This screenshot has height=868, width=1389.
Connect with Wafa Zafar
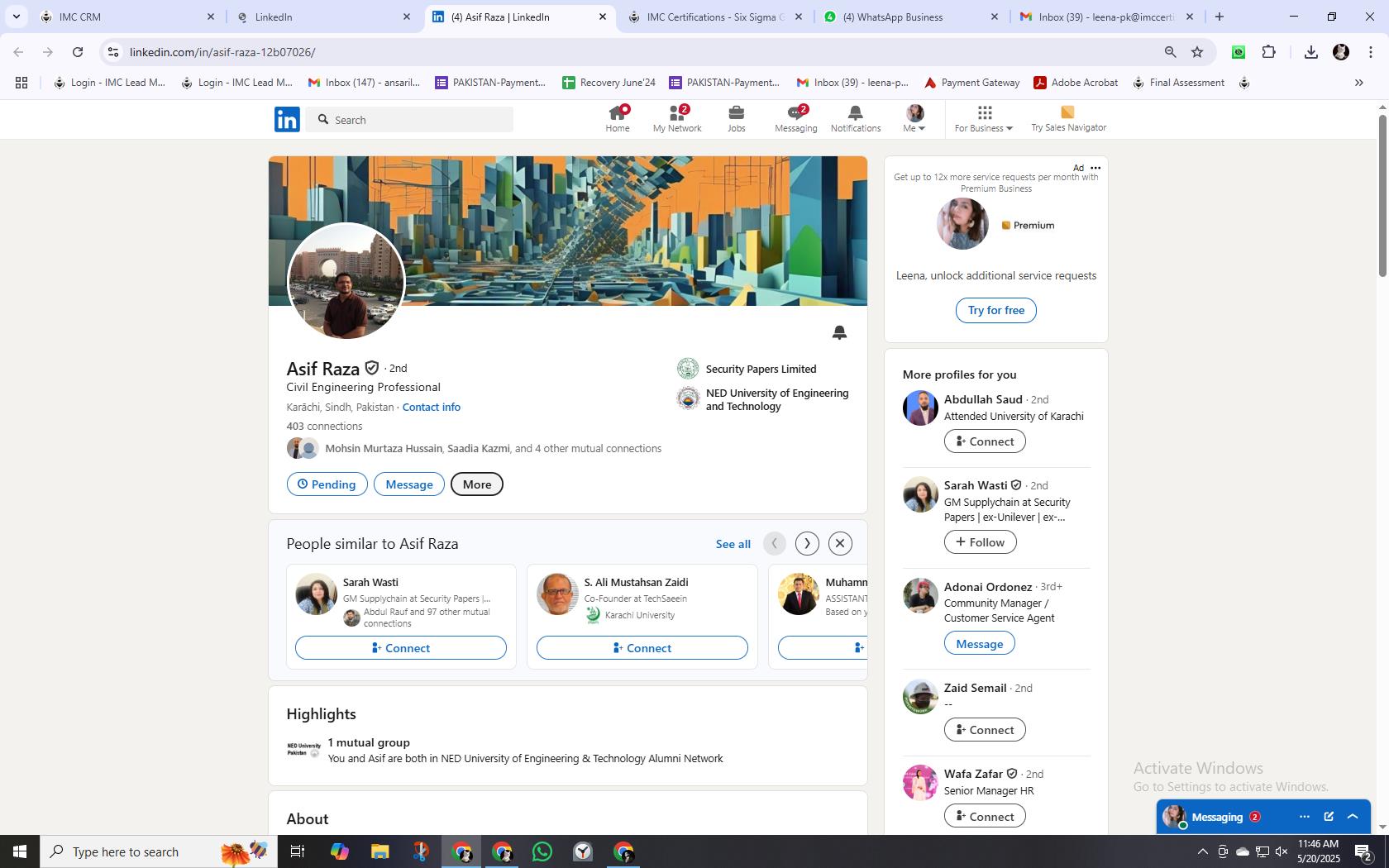tap(985, 817)
